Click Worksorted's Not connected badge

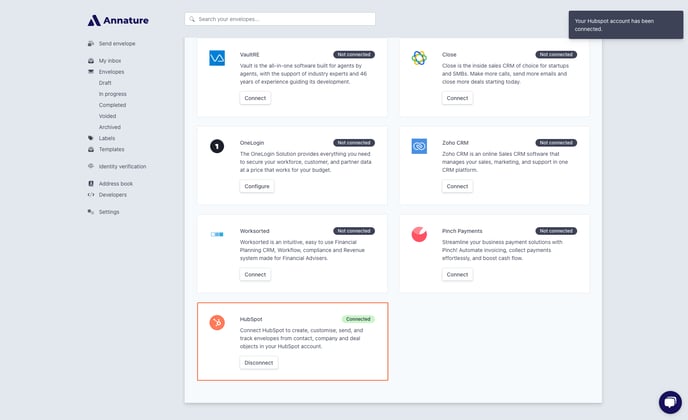point(354,231)
